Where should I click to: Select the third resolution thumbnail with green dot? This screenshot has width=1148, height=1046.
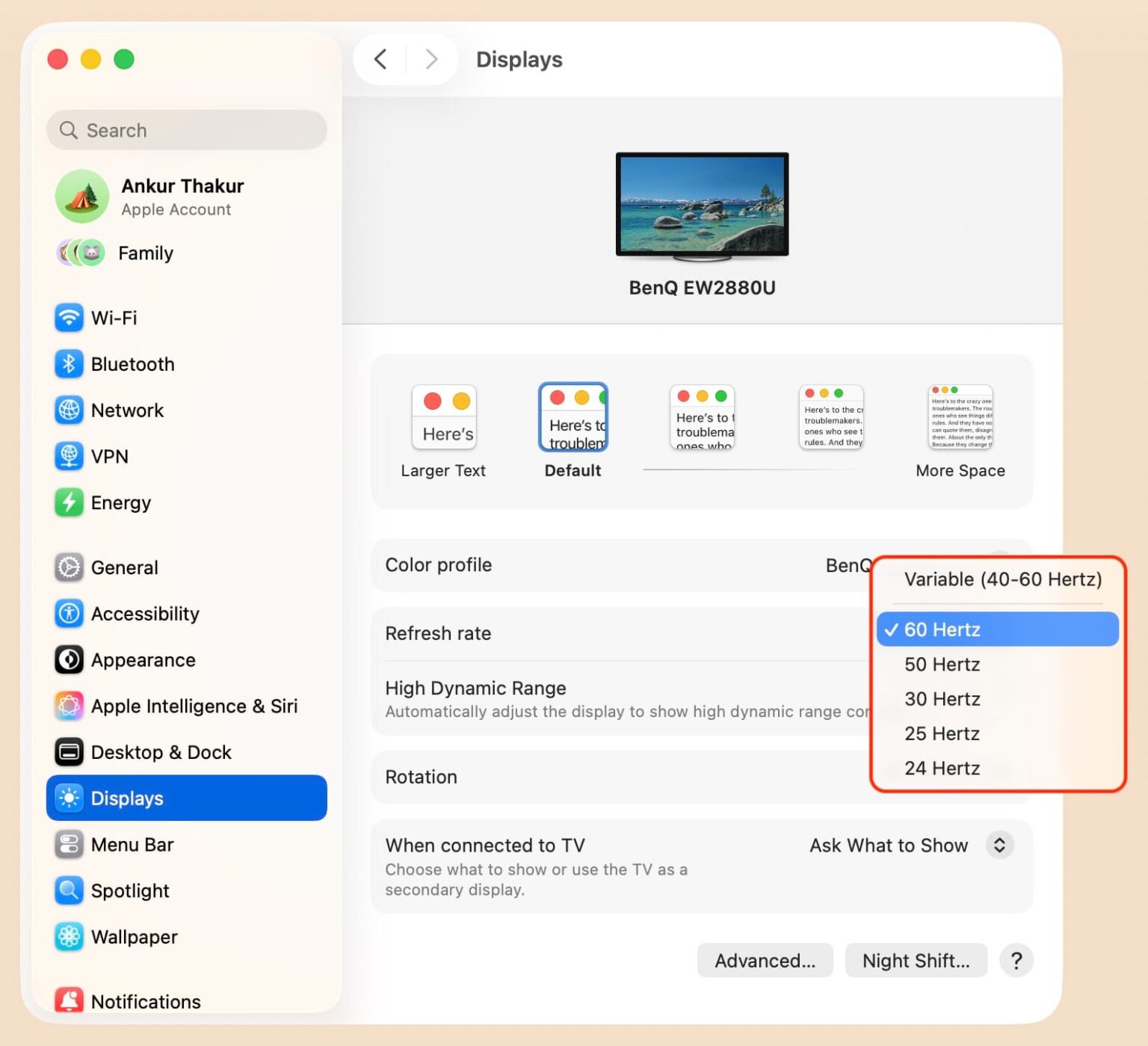(x=703, y=417)
